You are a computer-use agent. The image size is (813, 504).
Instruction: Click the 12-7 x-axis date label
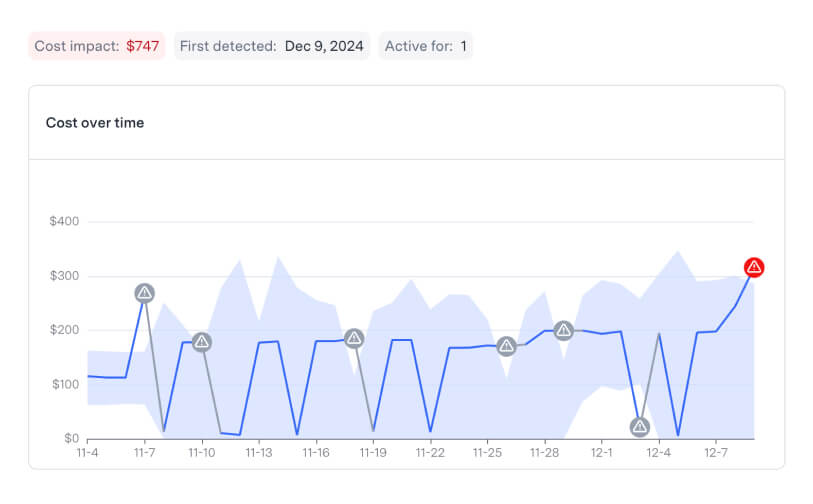click(716, 453)
